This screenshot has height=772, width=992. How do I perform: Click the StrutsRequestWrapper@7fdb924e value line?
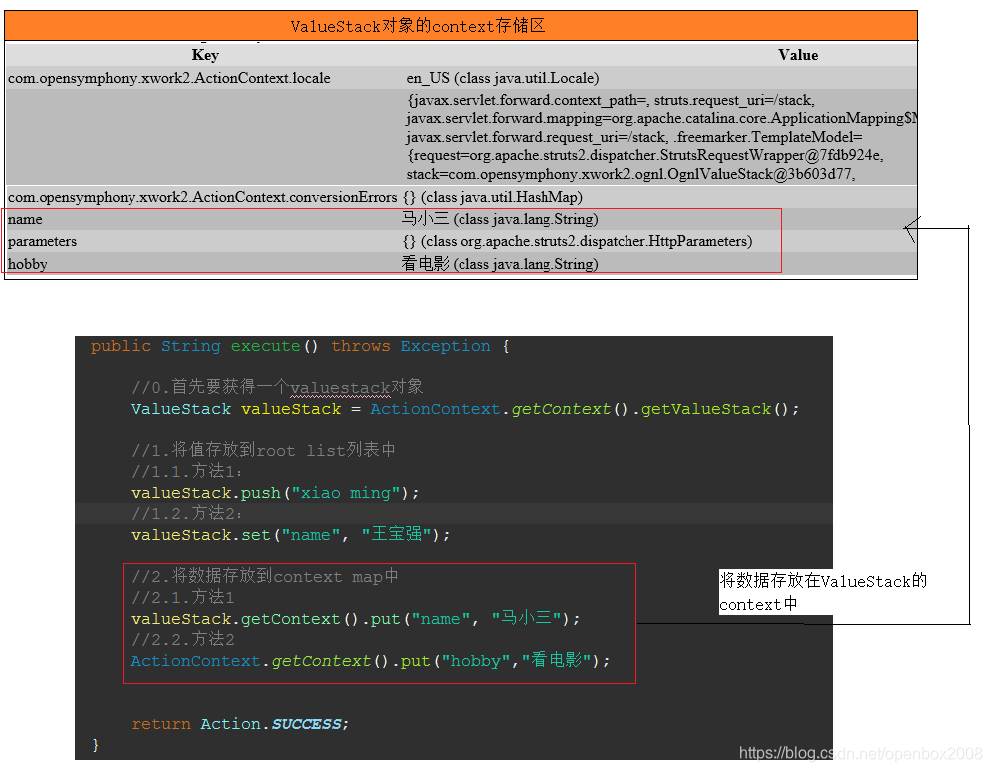pyautogui.click(x=646, y=155)
